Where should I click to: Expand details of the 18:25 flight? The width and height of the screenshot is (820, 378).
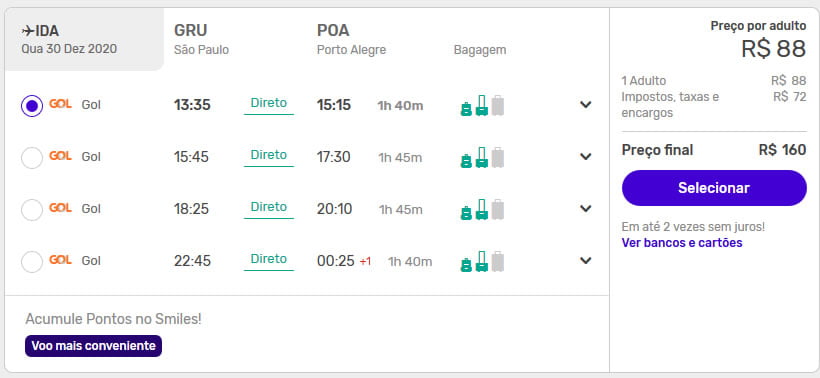(x=586, y=209)
